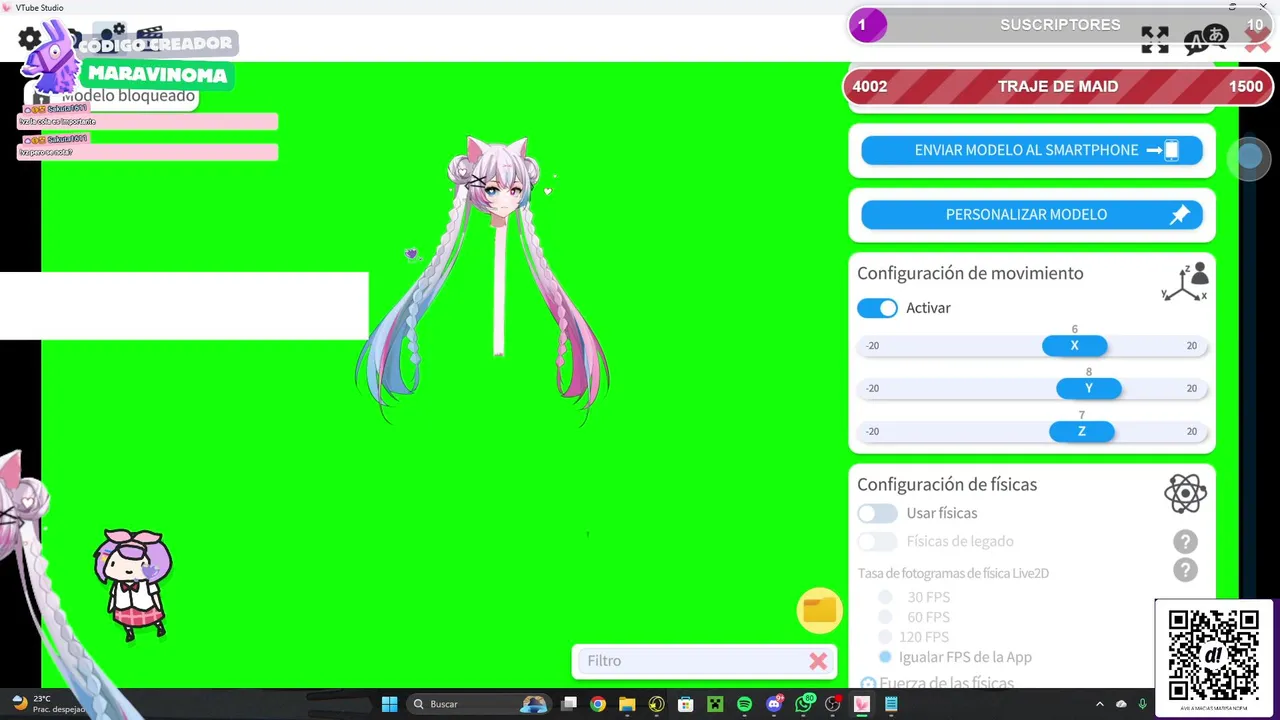Open the Windows Start menu
1280x720 pixels.
point(389,704)
